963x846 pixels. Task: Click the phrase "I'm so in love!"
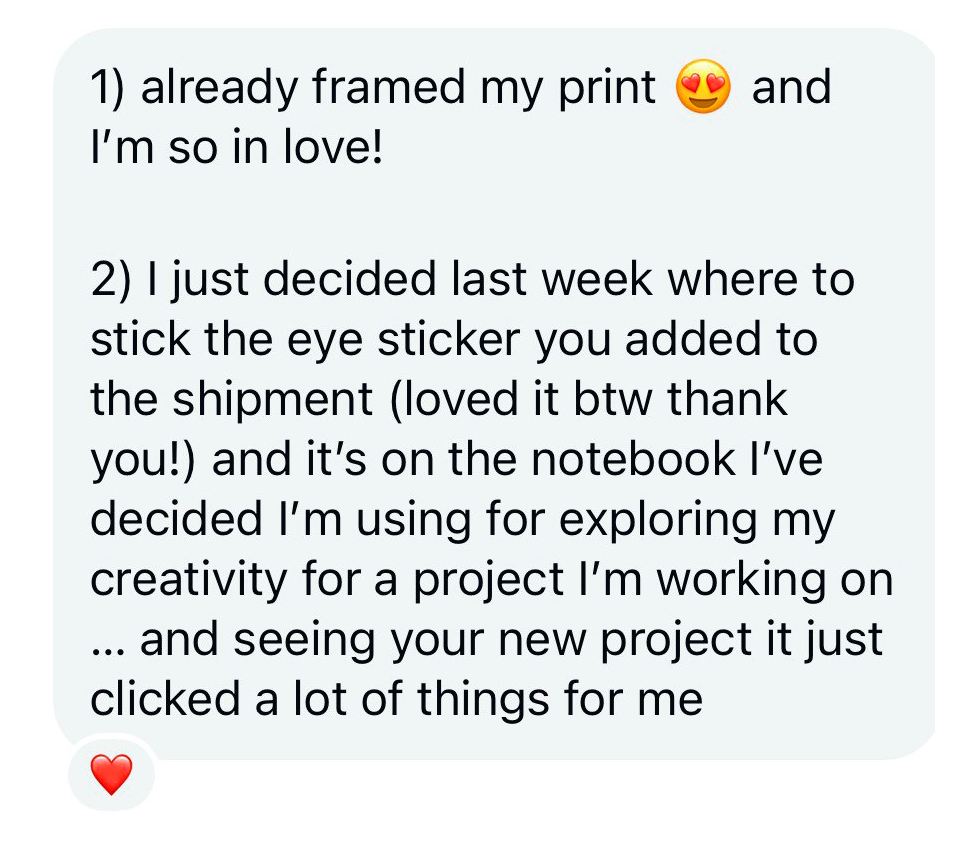click(236, 147)
